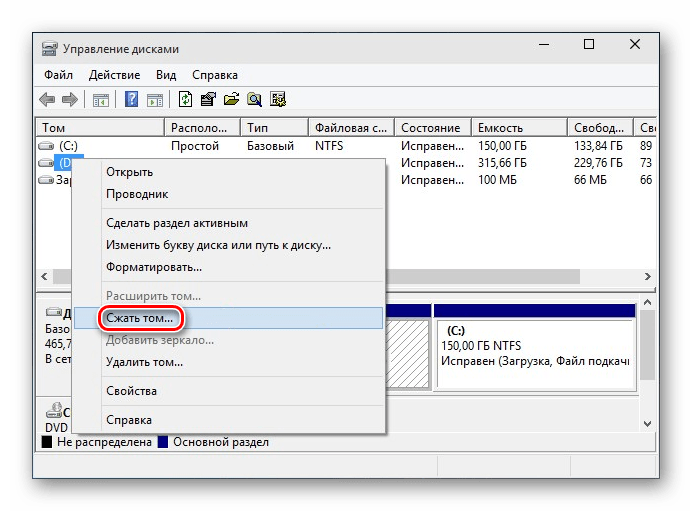The image size is (693, 511).
Task: Click down arrow of lower pane scrollbar
Action: (647, 423)
